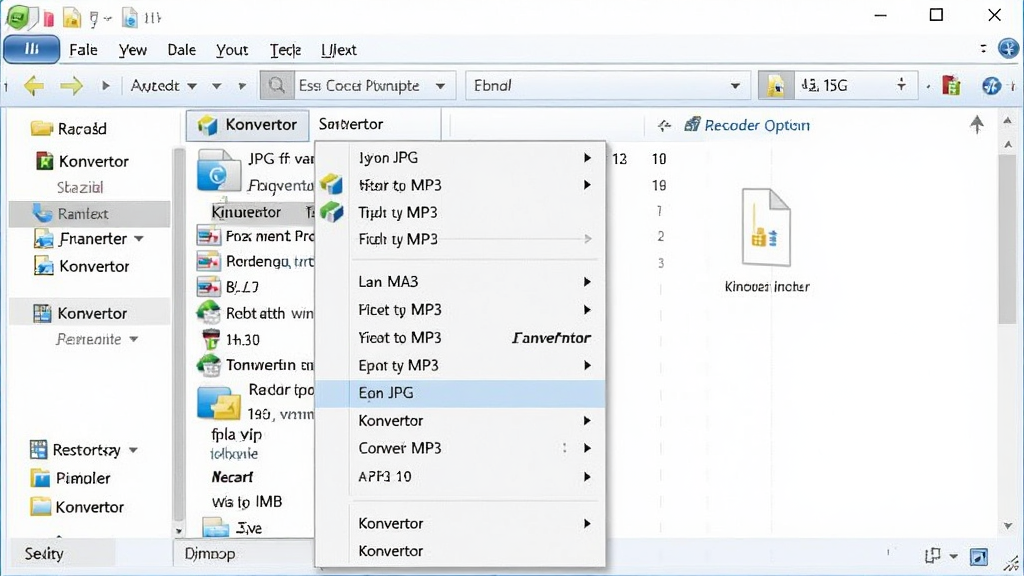Screen dimensions: 1024x576
Task: Open the Pimoler folder icon
Action: point(40,478)
